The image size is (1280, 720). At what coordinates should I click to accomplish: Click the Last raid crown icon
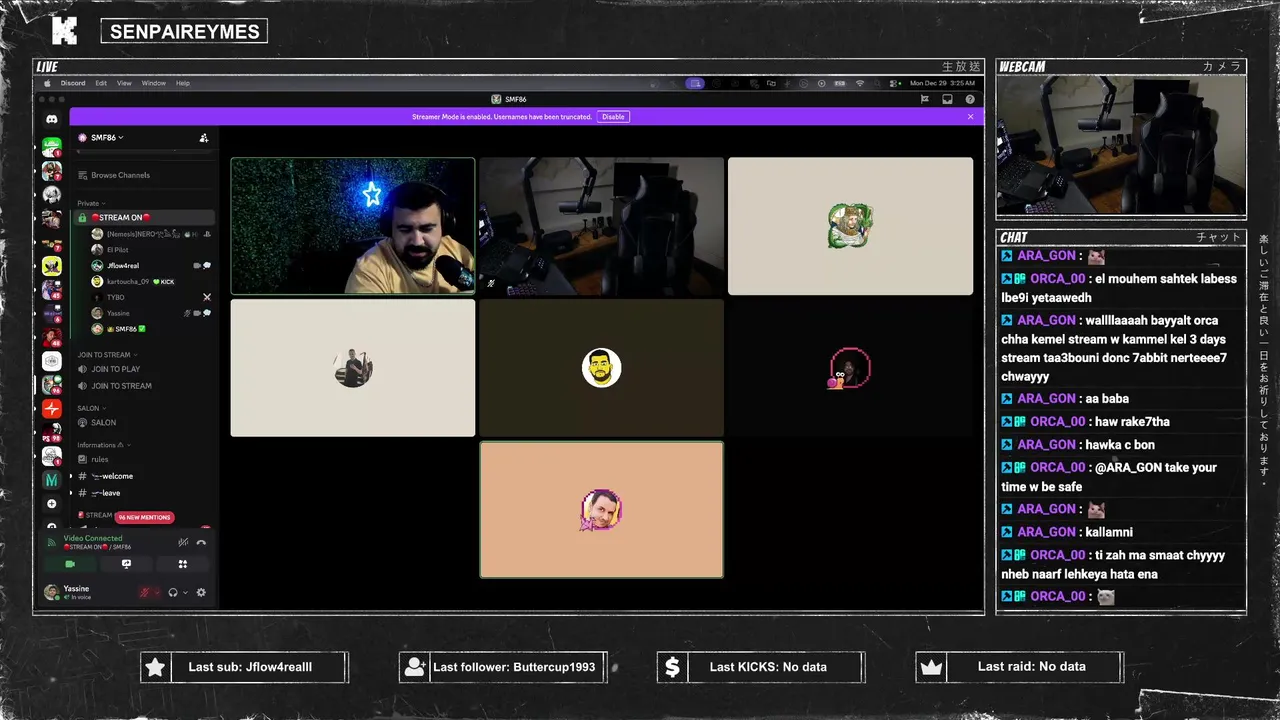tap(931, 667)
